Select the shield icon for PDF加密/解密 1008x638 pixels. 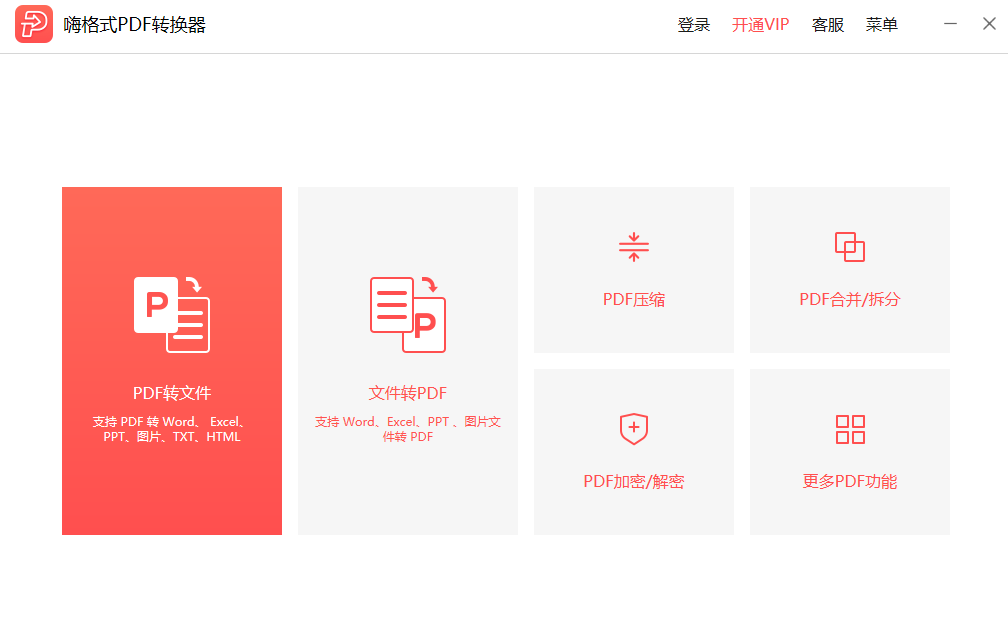pyautogui.click(x=633, y=428)
